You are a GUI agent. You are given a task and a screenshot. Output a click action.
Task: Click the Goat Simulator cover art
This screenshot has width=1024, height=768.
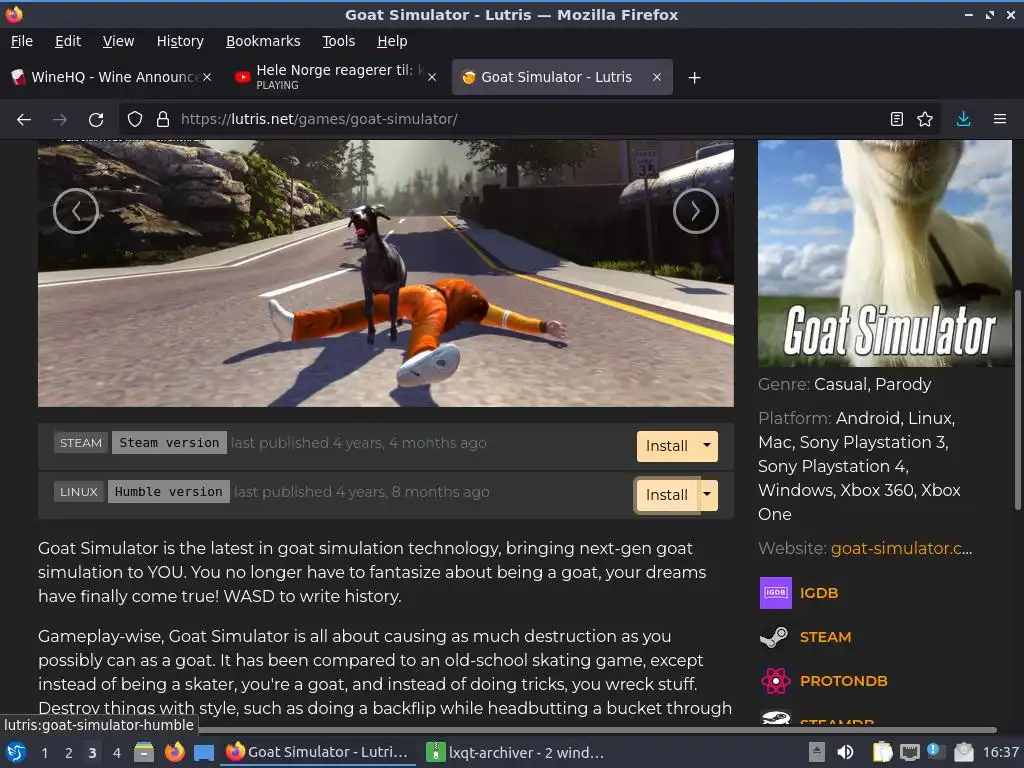click(x=885, y=253)
